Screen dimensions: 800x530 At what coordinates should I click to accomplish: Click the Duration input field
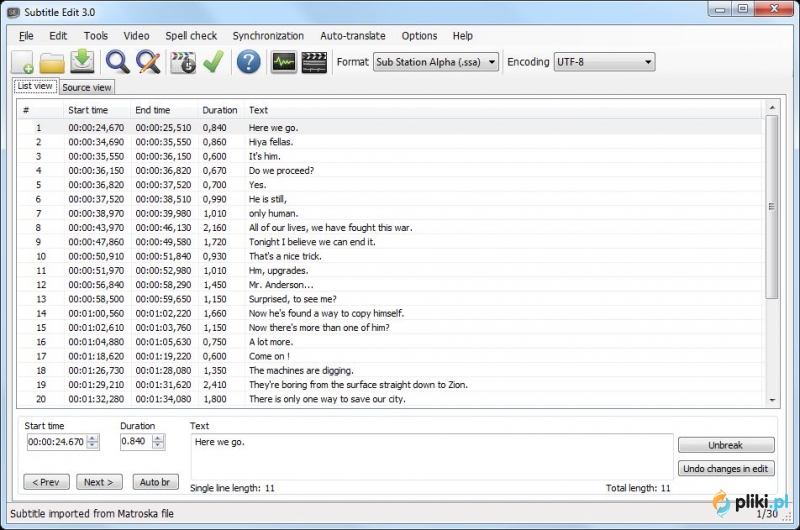pyautogui.click(x=136, y=442)
